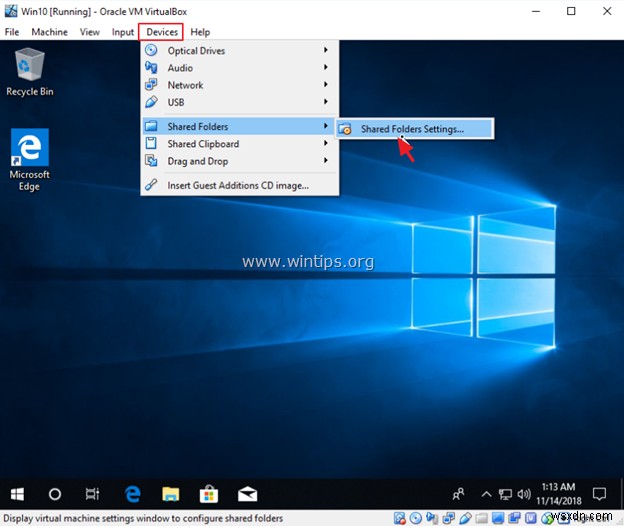
Task: Open Action Center notification icon
Action: 599,494
